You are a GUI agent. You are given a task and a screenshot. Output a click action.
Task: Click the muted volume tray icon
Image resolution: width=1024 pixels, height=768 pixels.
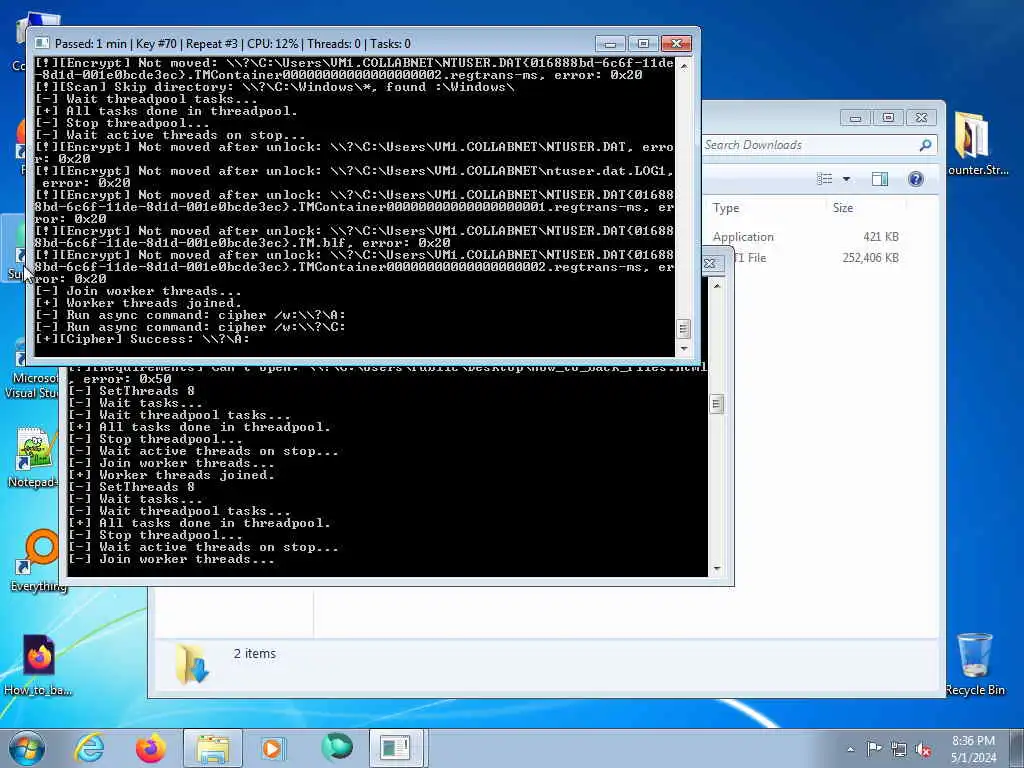(923, 749)
